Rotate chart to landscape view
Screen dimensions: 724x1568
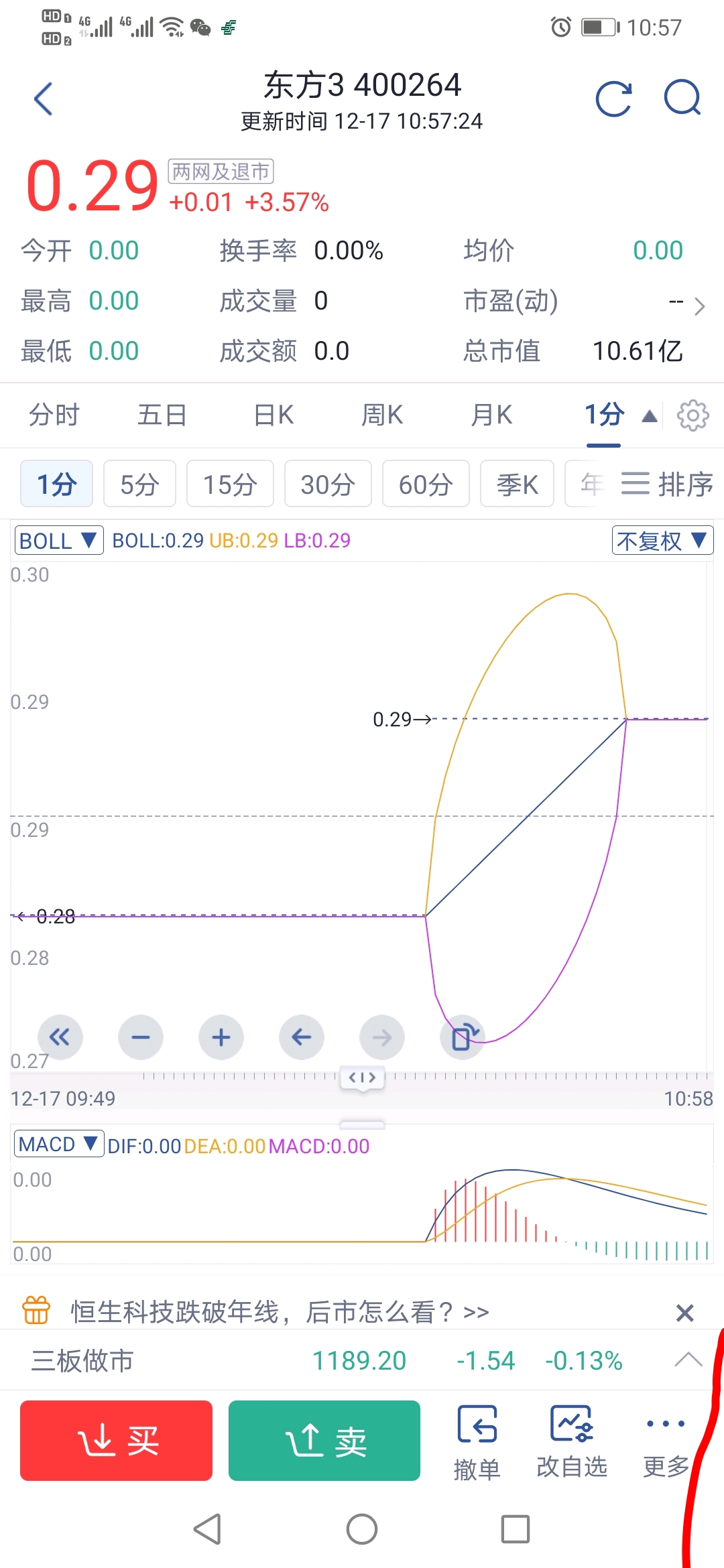[463, 1037]
